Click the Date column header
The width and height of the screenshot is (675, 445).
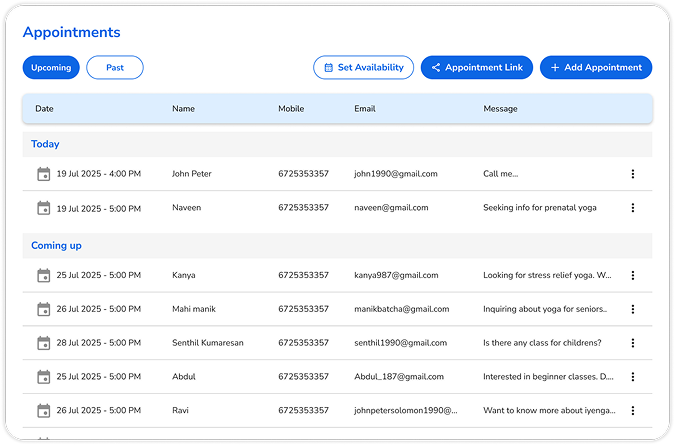click(44, 109)
